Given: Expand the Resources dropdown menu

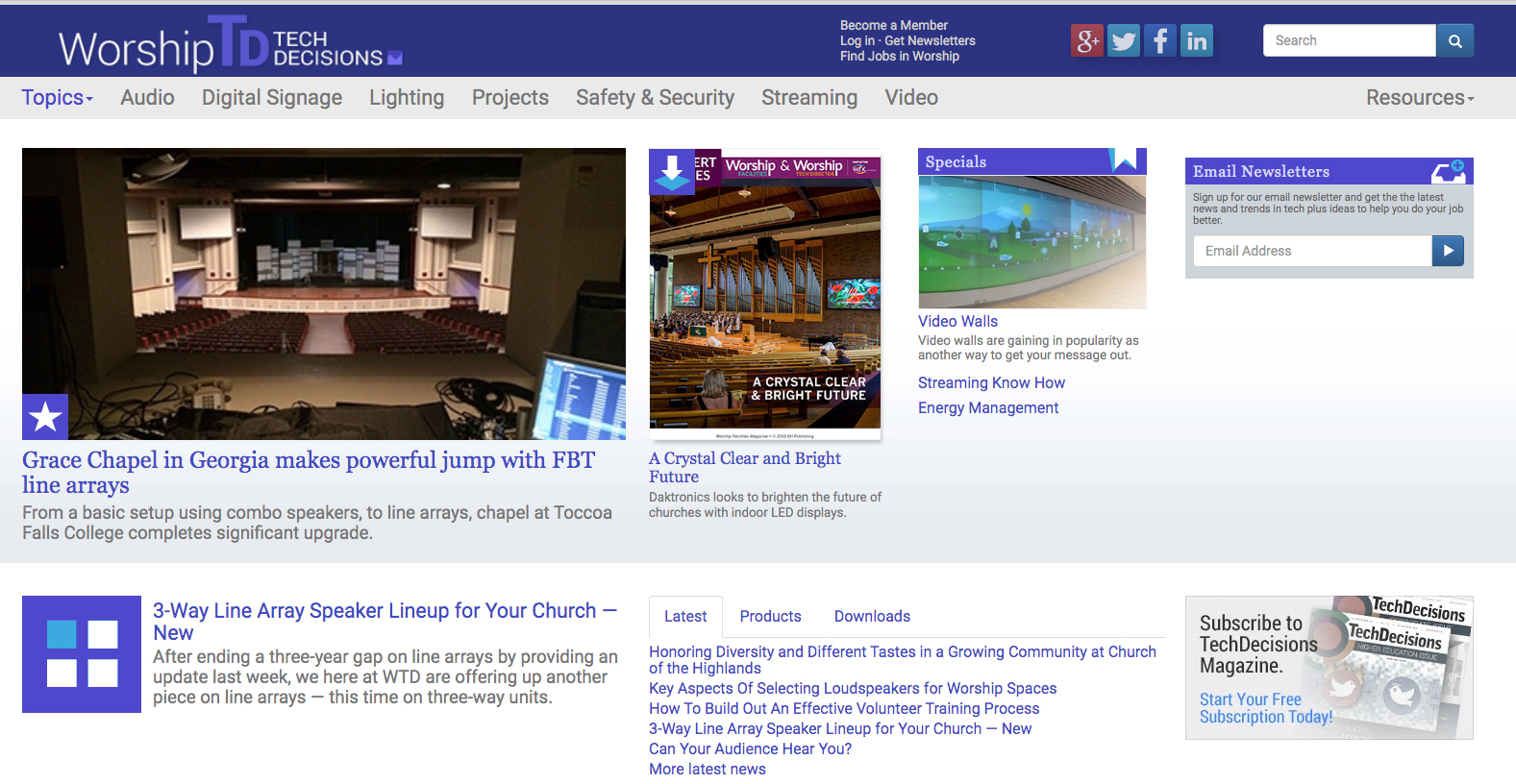Looking at the screenshot, I should point(1419,98).
